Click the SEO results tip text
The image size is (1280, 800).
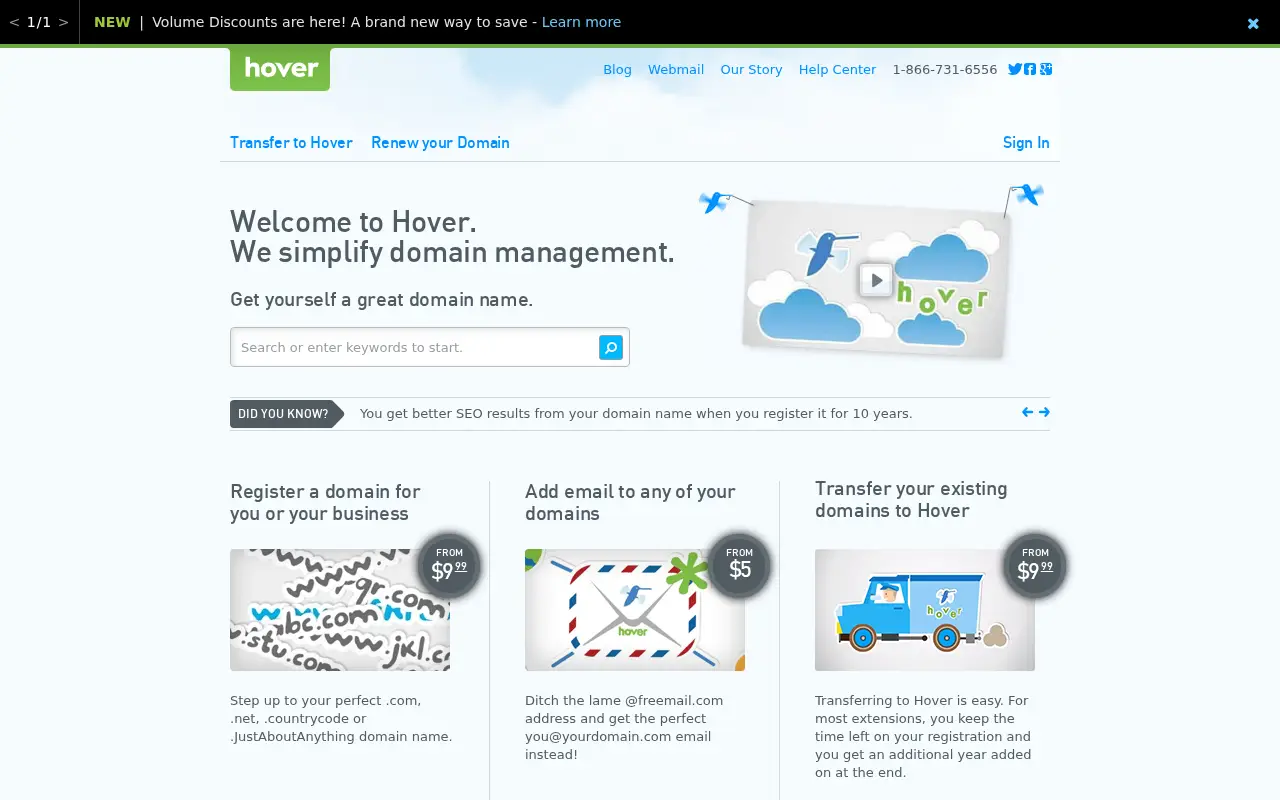636,413
